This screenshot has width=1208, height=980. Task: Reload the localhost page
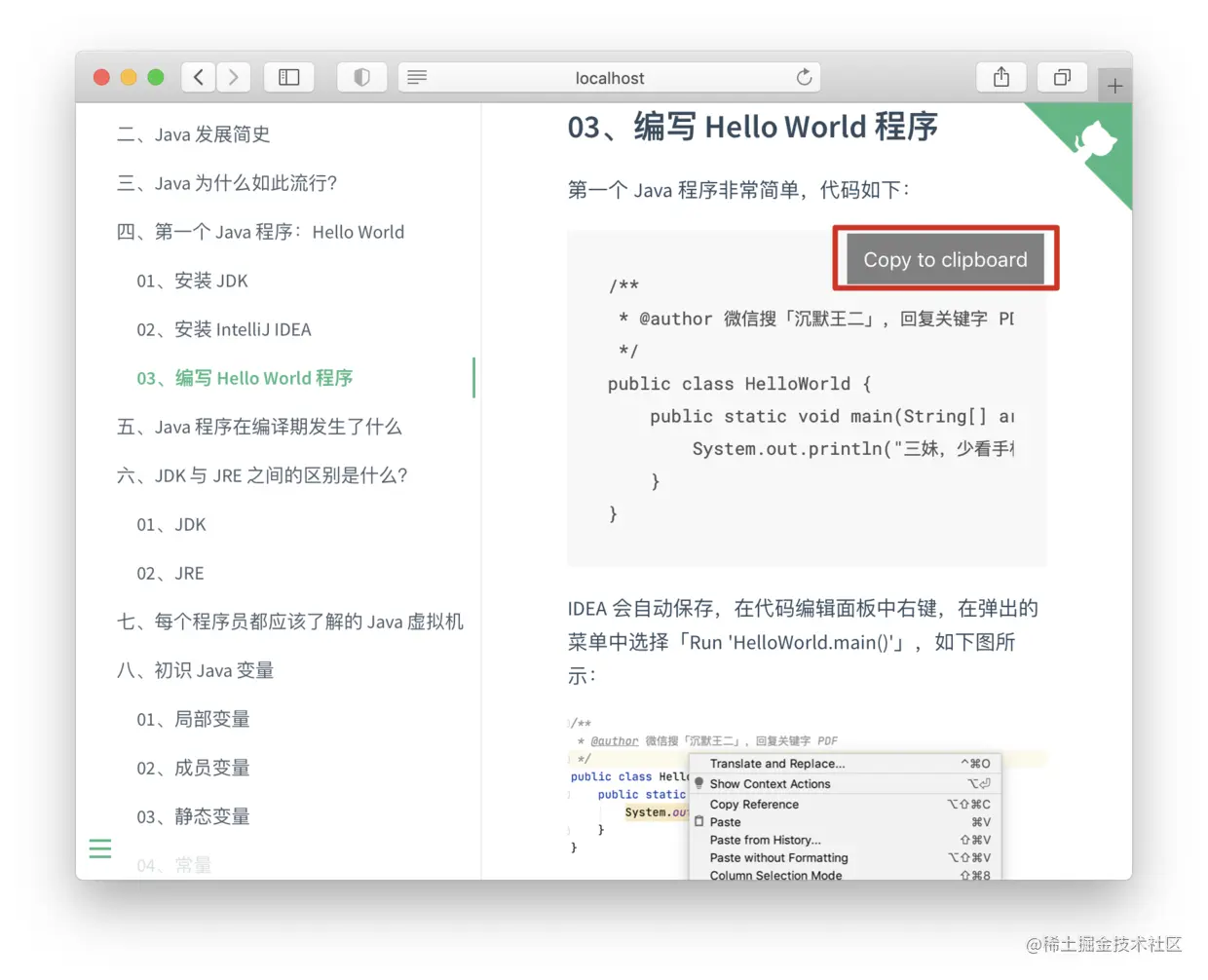coord(804,77)
